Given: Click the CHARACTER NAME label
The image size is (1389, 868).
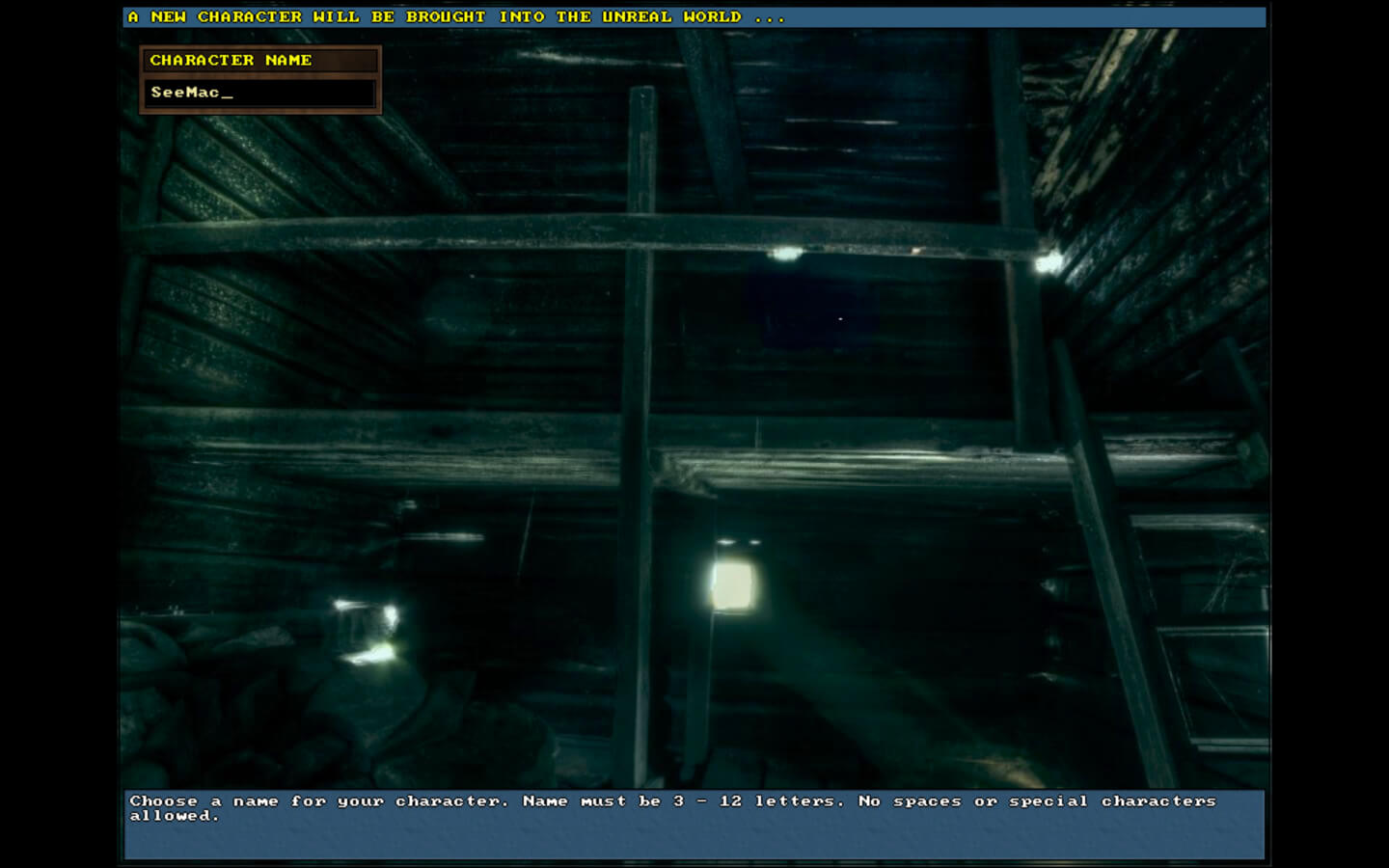Looking at the screenshot, I should pos(231,60).
